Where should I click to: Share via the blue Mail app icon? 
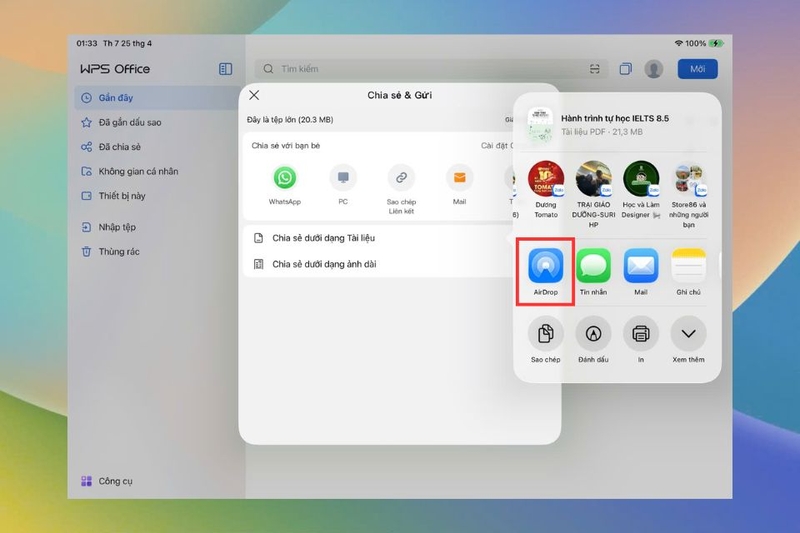tap(641, 266)
